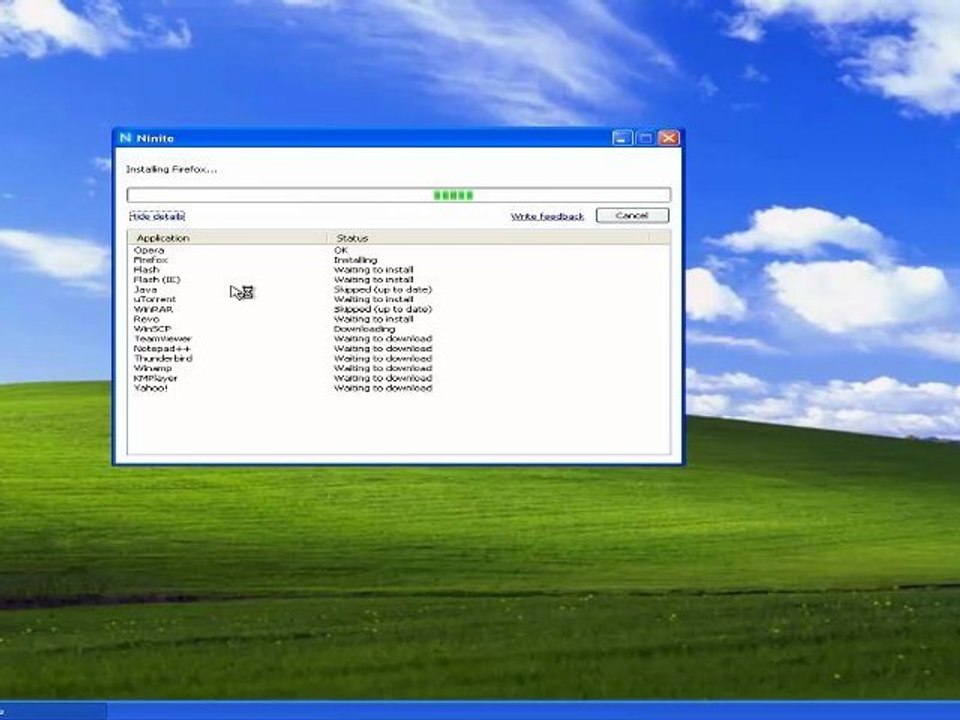Click the Installing Firefox... status text
This screenshot has width=960, height=720.
coord(171,170)
